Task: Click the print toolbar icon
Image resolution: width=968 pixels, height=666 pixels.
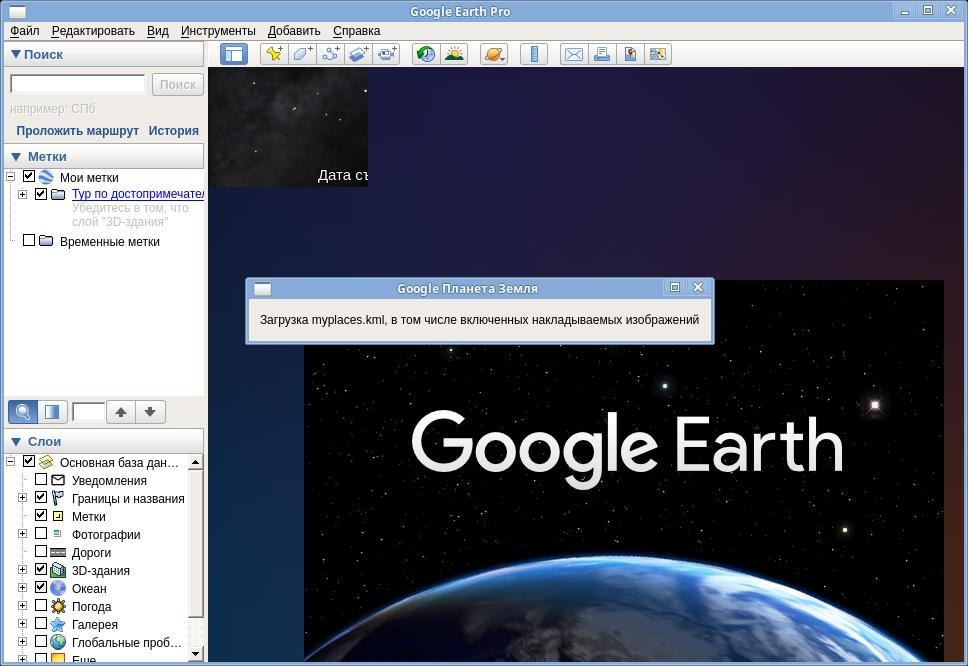Action: pyautogui.click(x=602, y=54)
